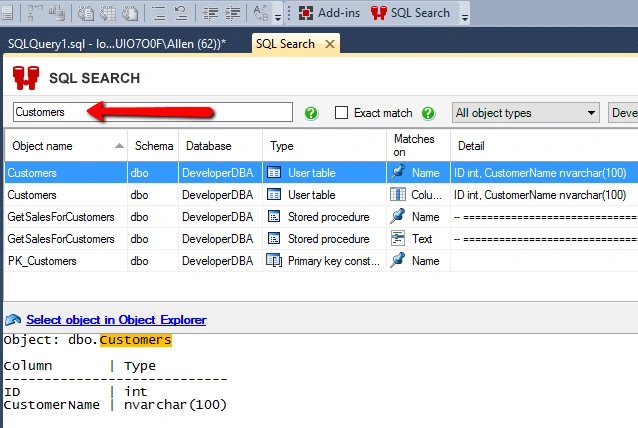Sort by the Matches on column header
The height and width of the screenshot is (428, 638).
[x=418, y=146]
